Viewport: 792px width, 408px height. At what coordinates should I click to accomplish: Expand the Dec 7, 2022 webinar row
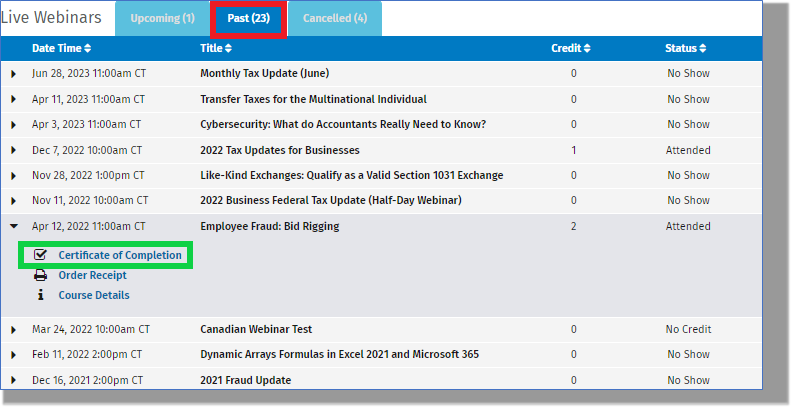click(14, 150)
